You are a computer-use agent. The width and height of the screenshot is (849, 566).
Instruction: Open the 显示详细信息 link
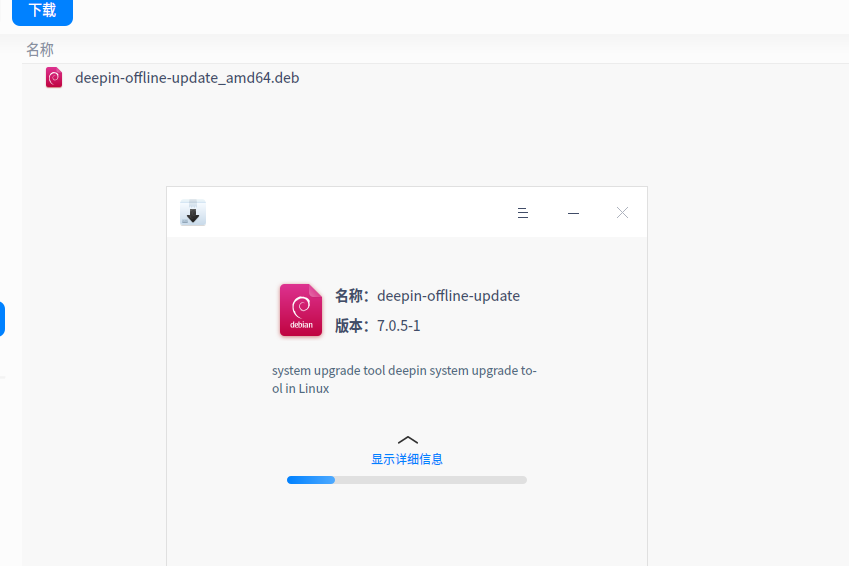(407, 459)
